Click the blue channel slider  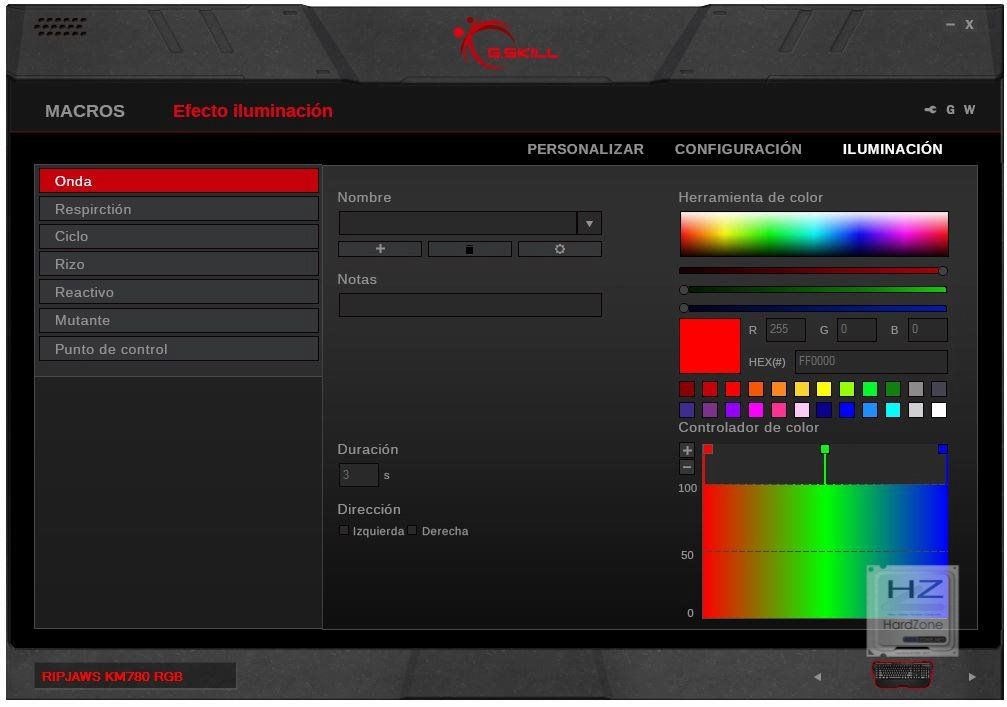(x=813, y=308)
